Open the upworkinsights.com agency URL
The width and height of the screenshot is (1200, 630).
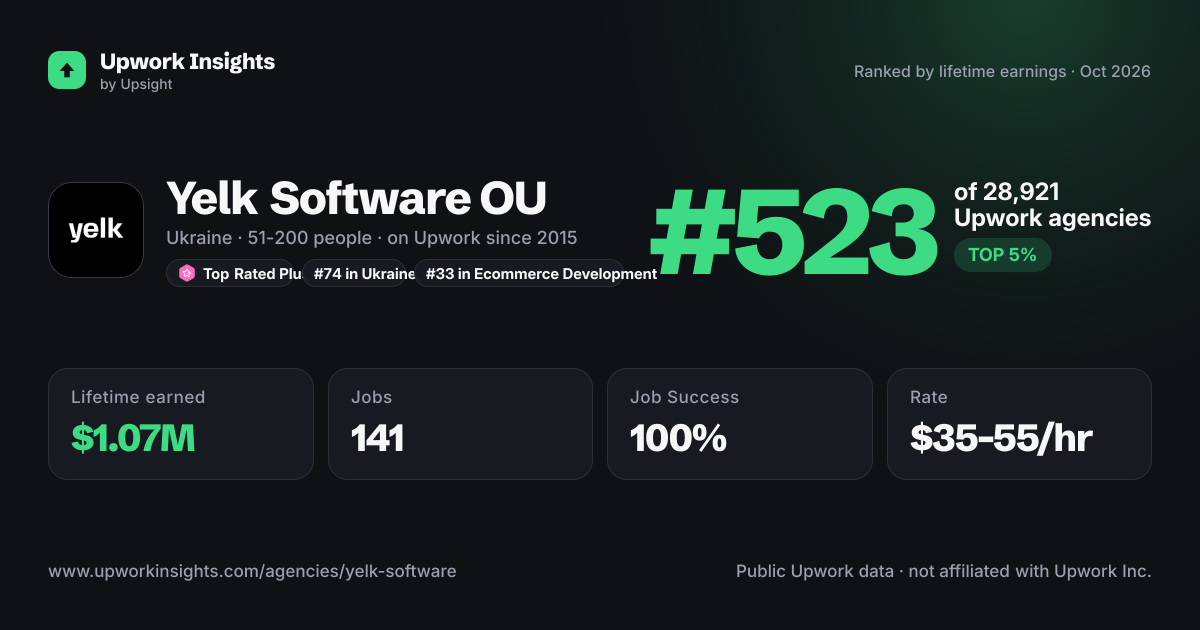point(252,572)
